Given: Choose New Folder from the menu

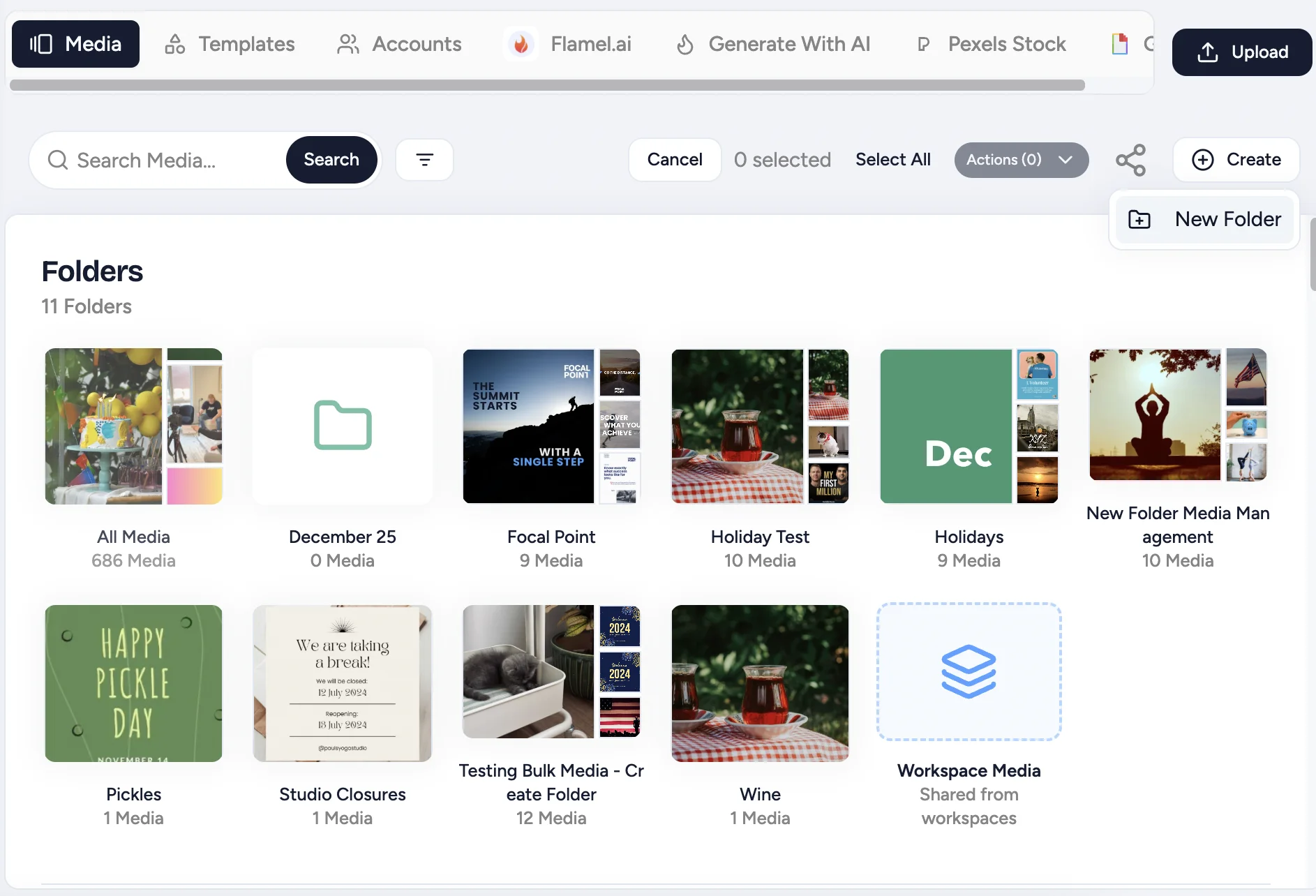Looking at the screenshot, I should pyautogui.click(x=1205, y=219).
